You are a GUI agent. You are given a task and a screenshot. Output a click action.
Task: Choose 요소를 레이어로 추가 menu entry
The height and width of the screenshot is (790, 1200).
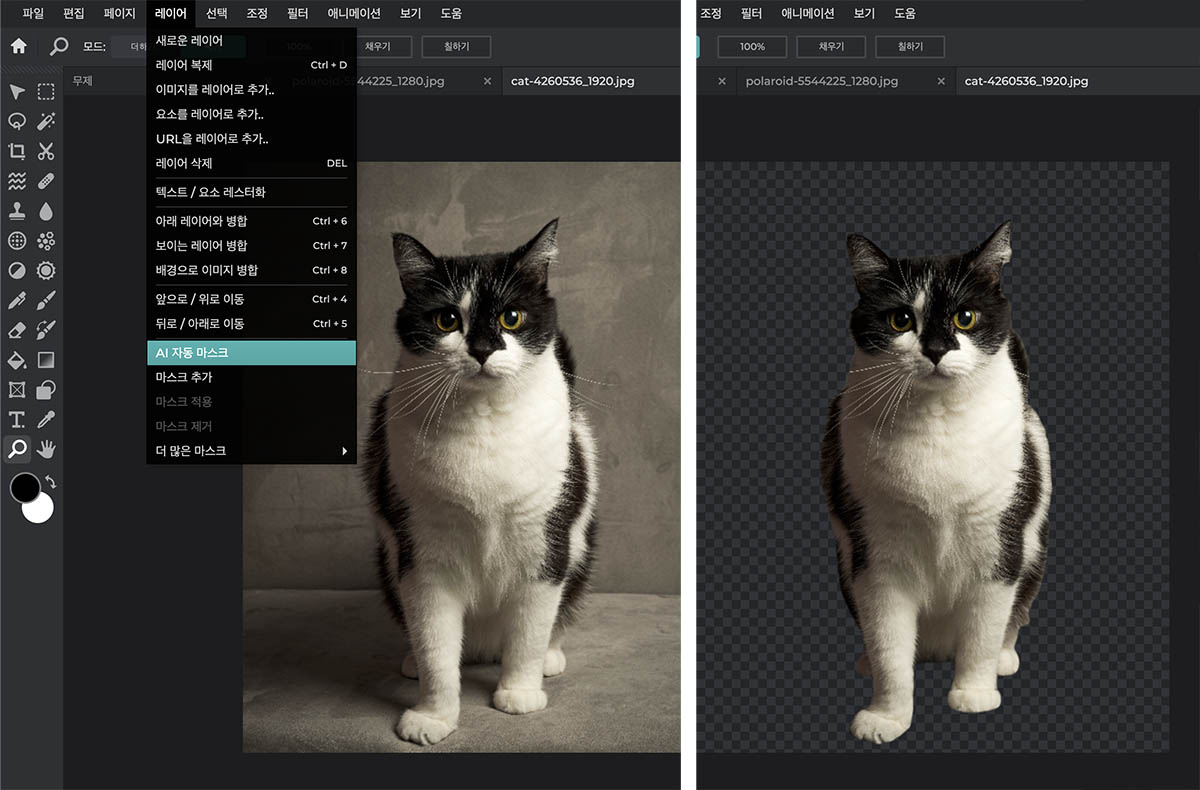coord(251,114)
